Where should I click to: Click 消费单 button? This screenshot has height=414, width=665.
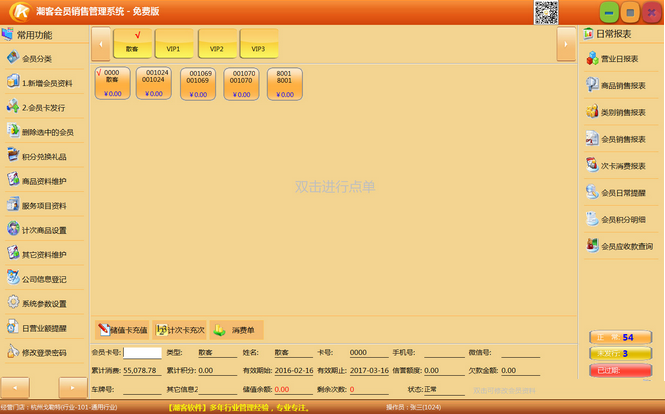[x=237, y=330]
